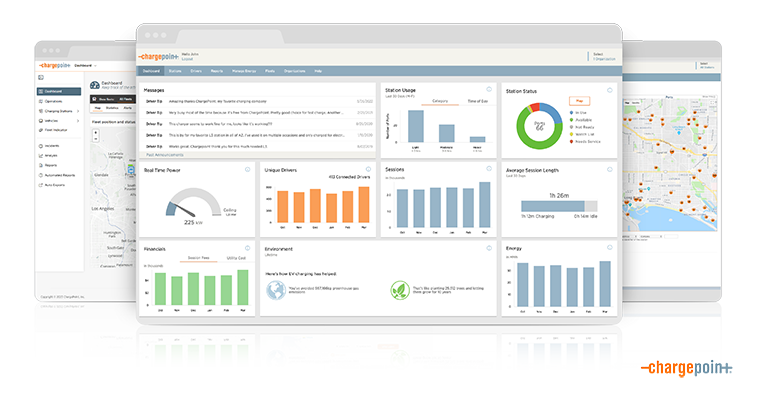Open the Energy widget settings icon
The image size is (759, 398).
tap(609, 247)
